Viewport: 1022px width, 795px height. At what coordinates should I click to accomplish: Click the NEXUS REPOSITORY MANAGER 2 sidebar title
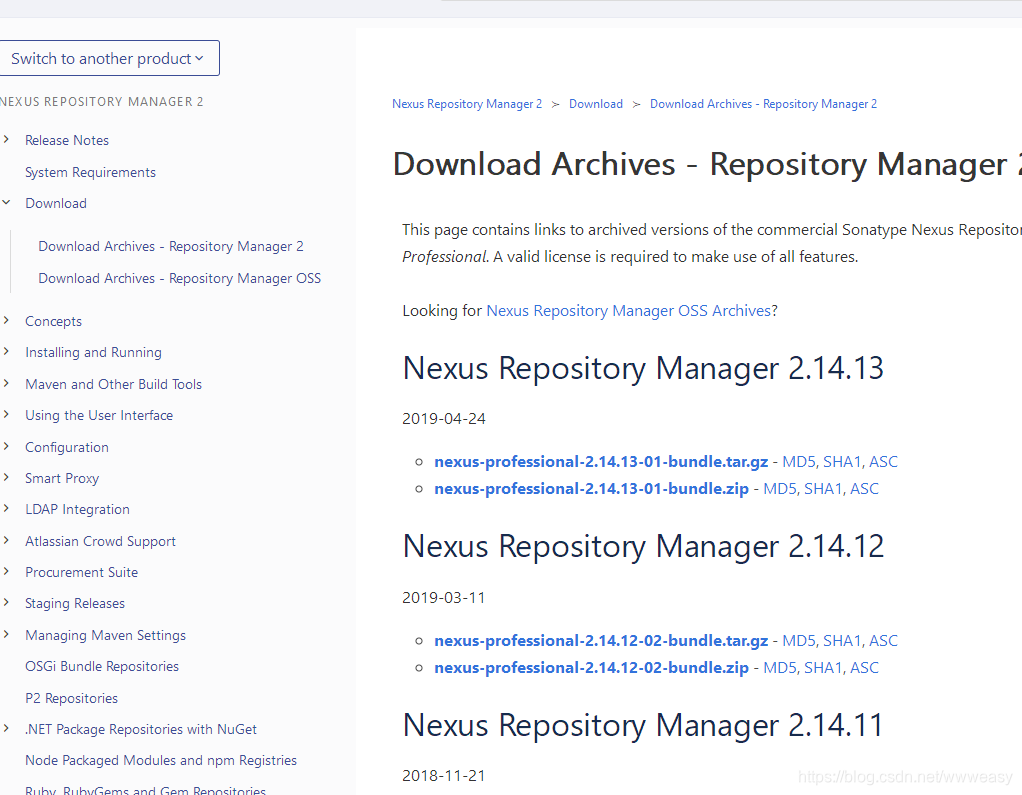[102, 102]
